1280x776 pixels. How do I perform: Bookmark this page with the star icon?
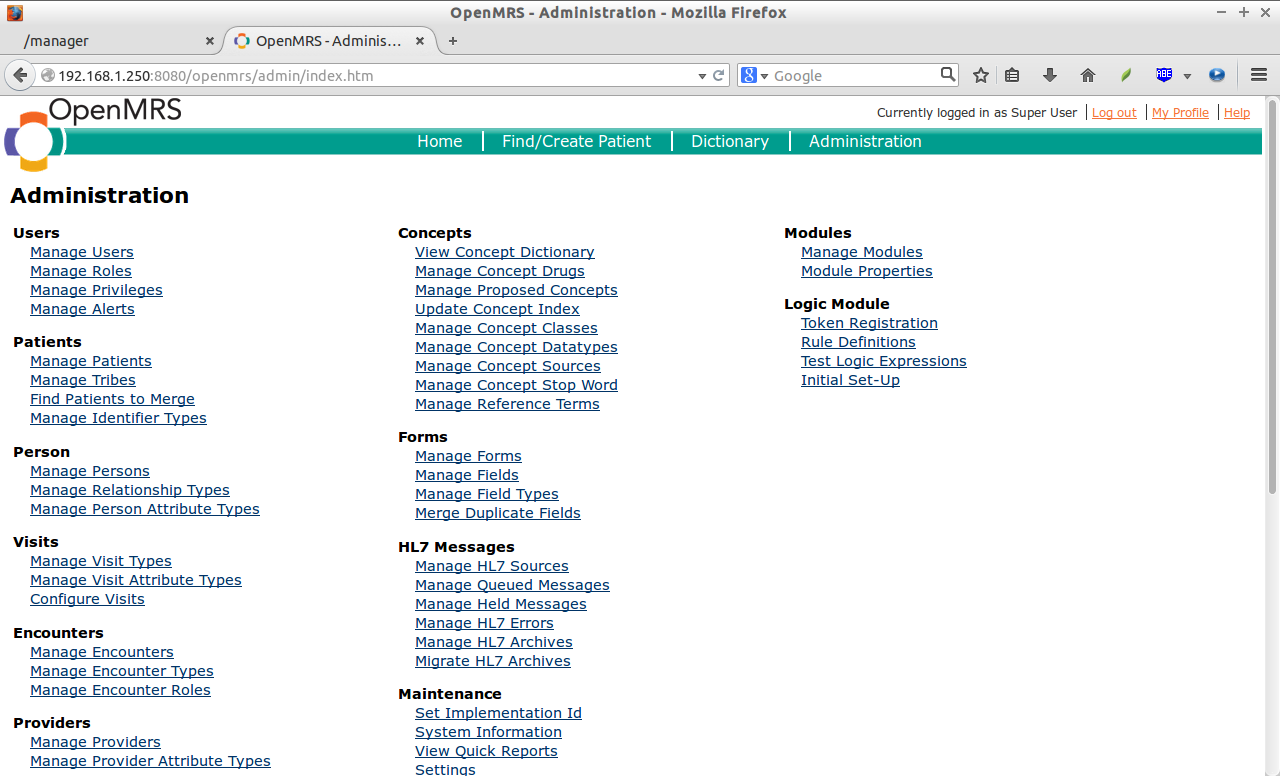coord(981,75)
